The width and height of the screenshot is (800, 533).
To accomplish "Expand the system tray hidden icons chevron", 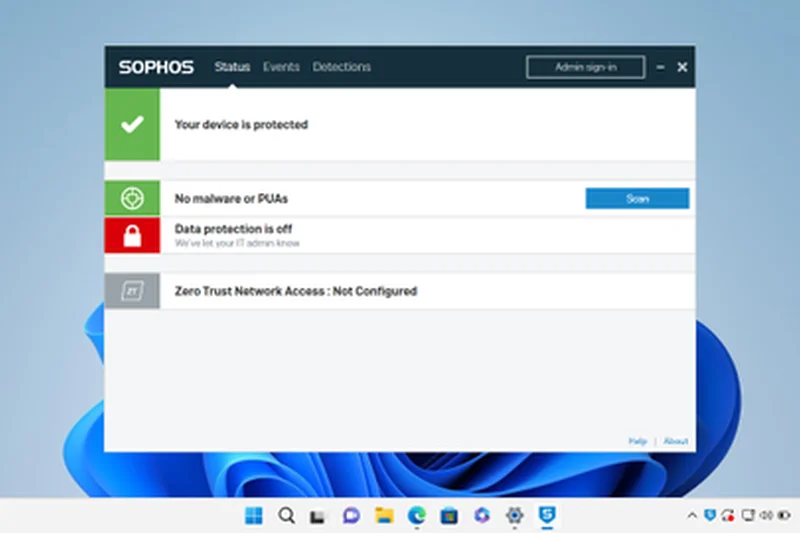I will (x=691, y=515).
